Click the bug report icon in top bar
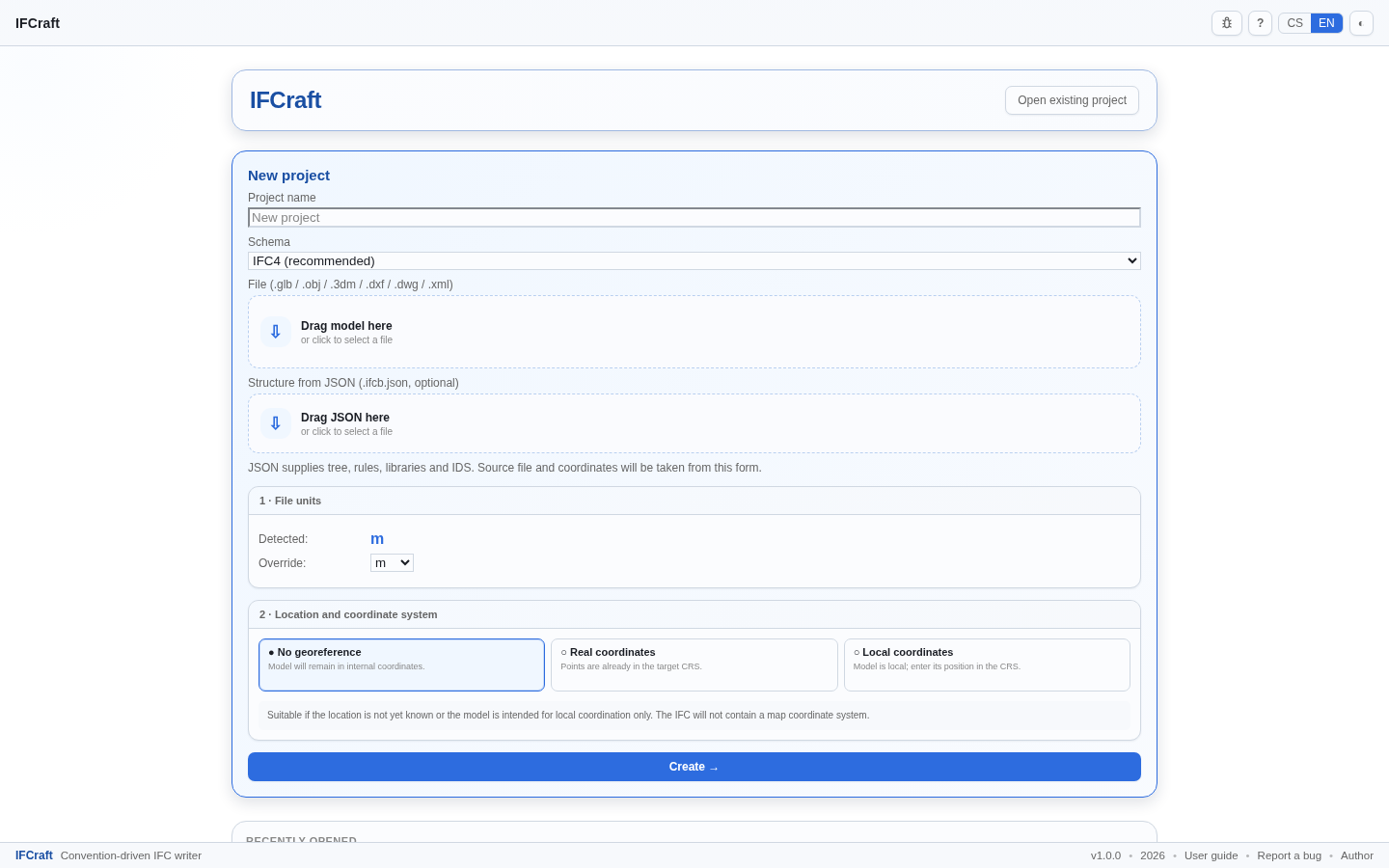 click(x=1227, y=23)
